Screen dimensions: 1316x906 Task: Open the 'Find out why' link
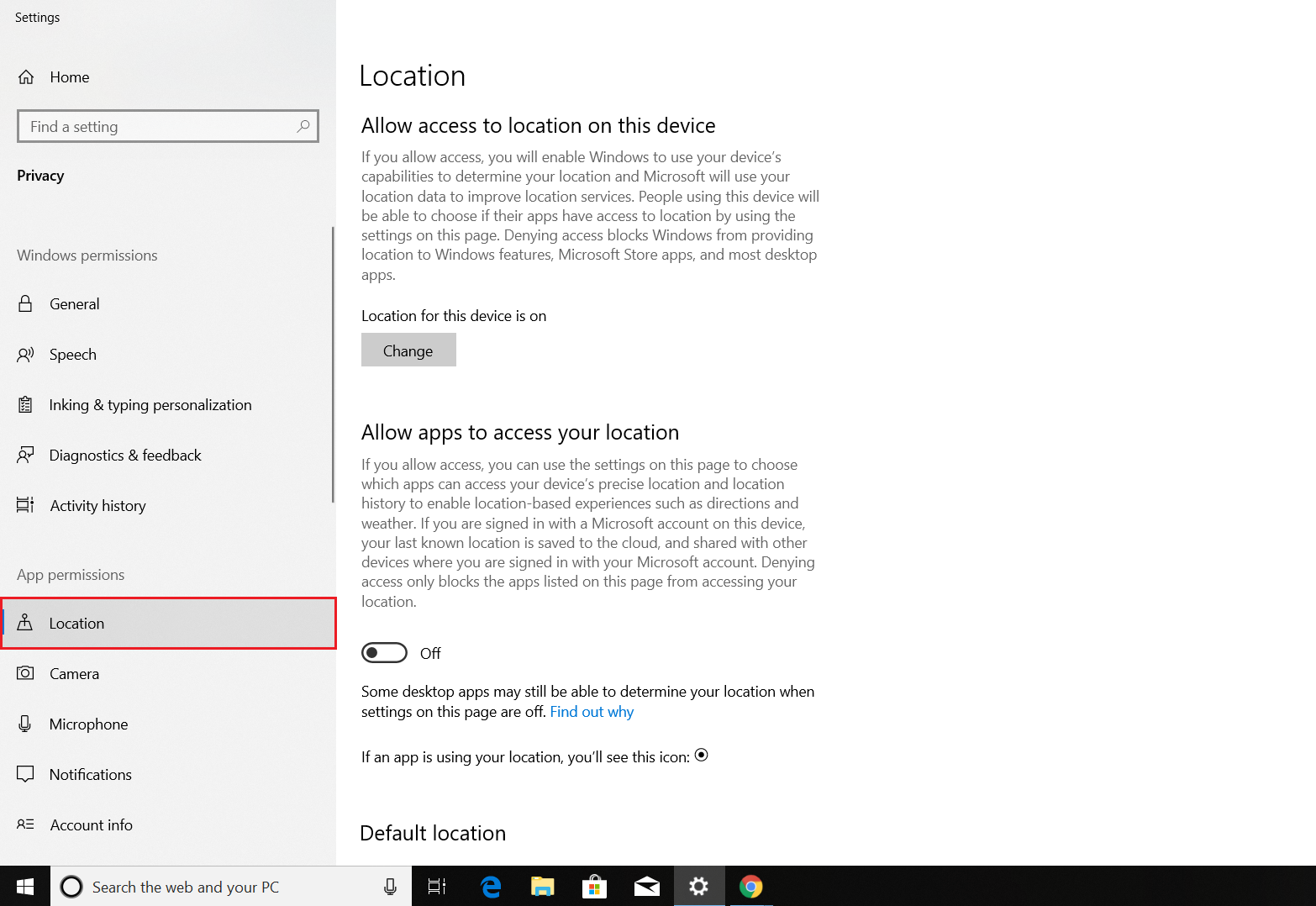[x=592, y=711]
